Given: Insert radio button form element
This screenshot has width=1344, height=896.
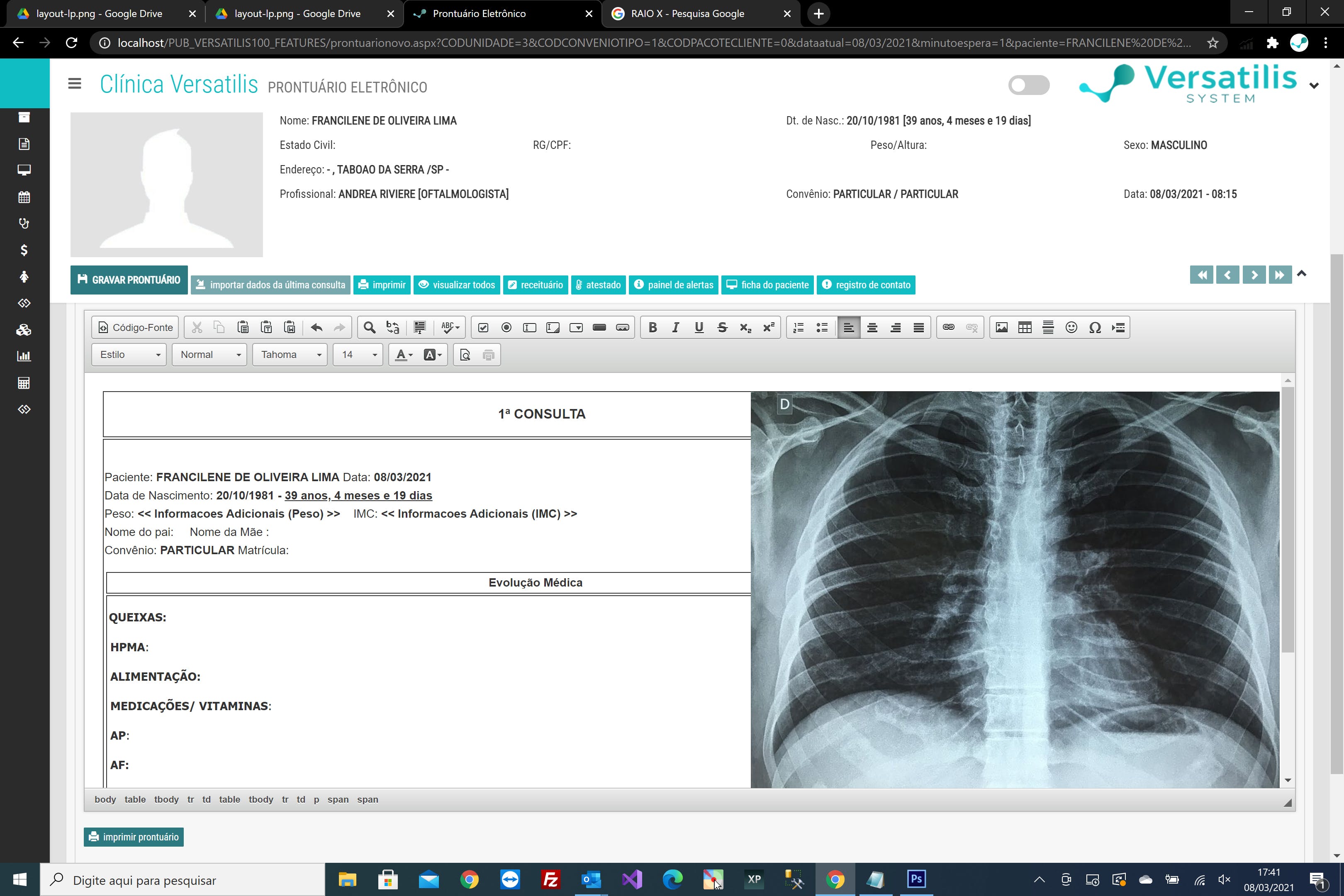Looking at the screenshot, I should point(506,327).
